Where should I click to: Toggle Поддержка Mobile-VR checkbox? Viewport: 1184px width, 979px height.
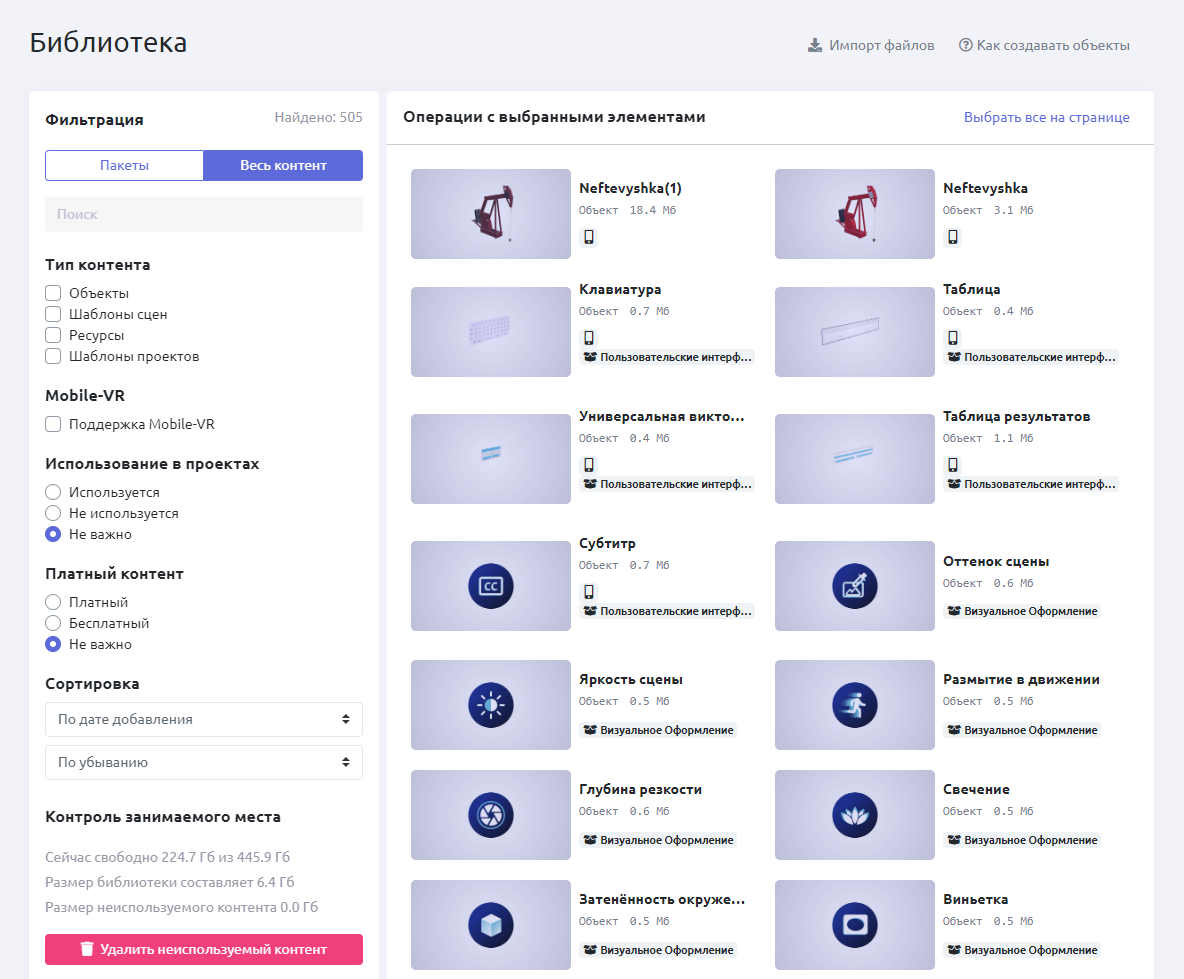[54, 424]
